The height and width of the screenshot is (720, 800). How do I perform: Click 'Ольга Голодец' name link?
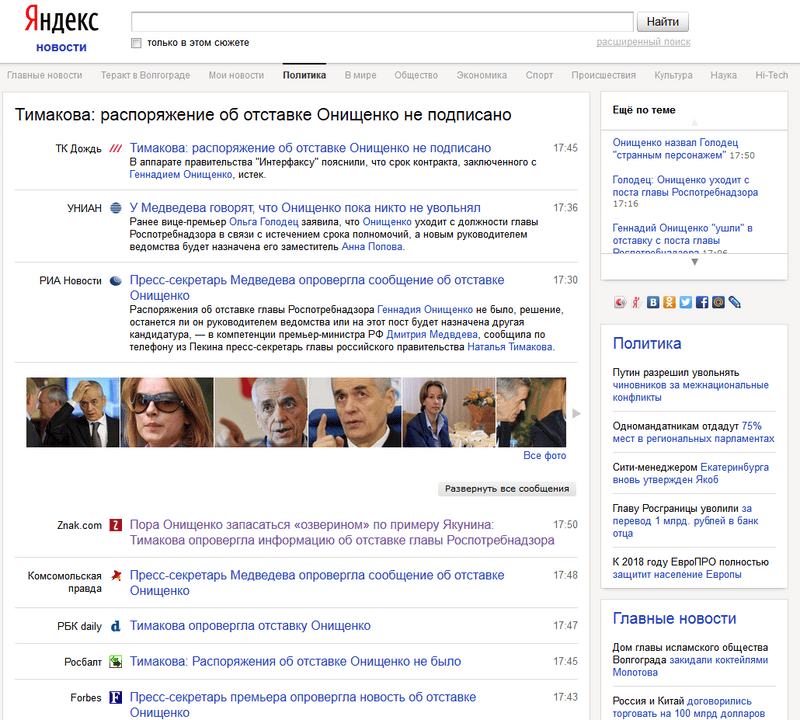264,222
